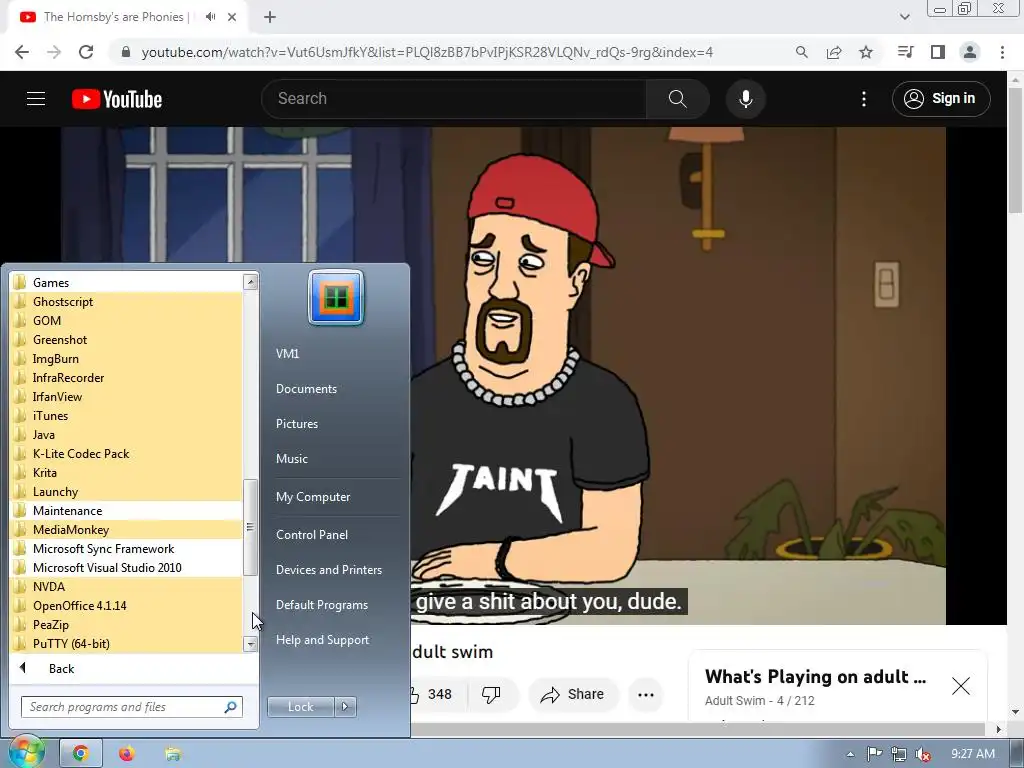This screenshot has height=768, width=1024.
Task: Open the Chrome profile avatar
Action: pos(970,52)
